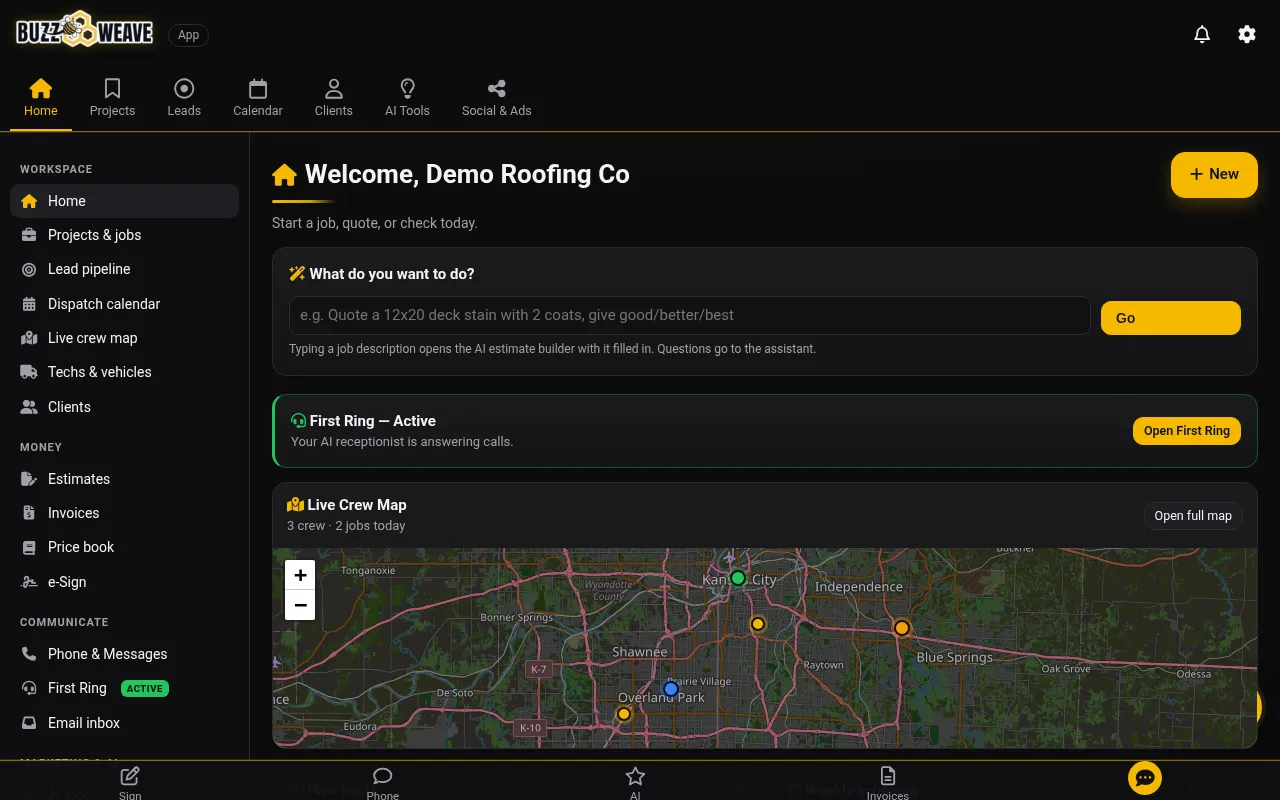Open e-Sign in sidebar

pyautogui.click(x=124, y=582)
